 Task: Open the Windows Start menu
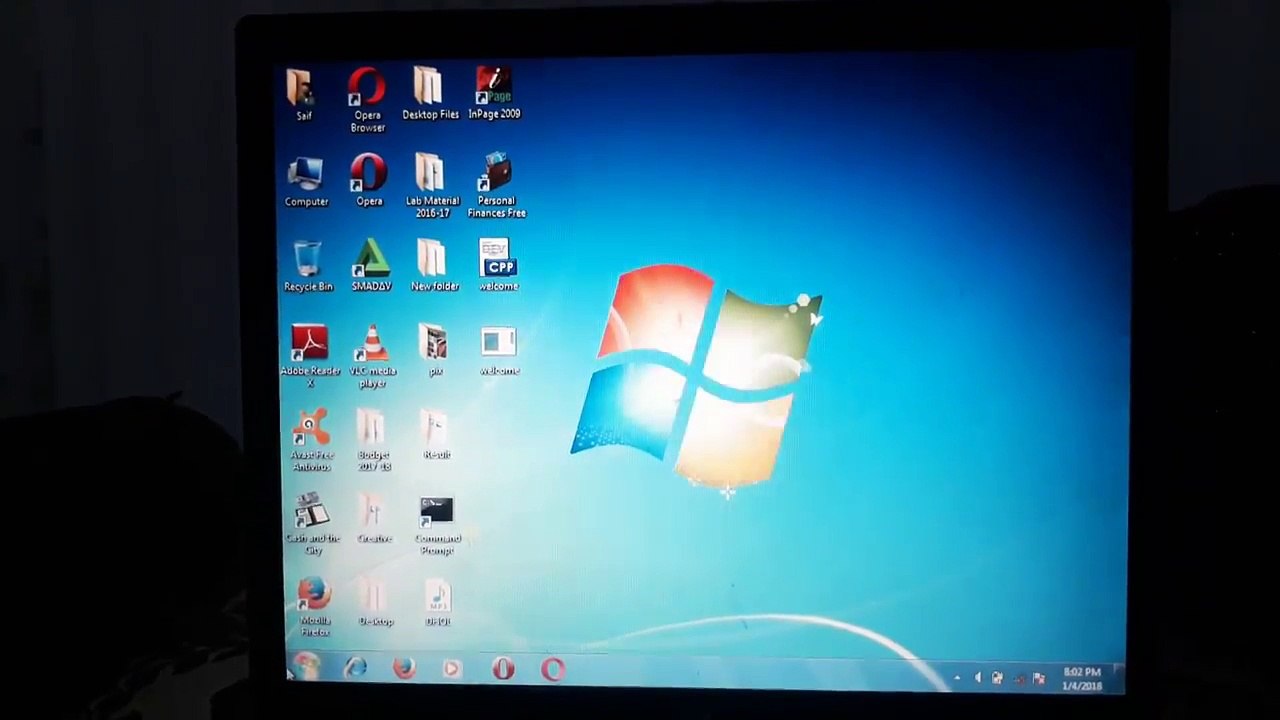point(307,667)
